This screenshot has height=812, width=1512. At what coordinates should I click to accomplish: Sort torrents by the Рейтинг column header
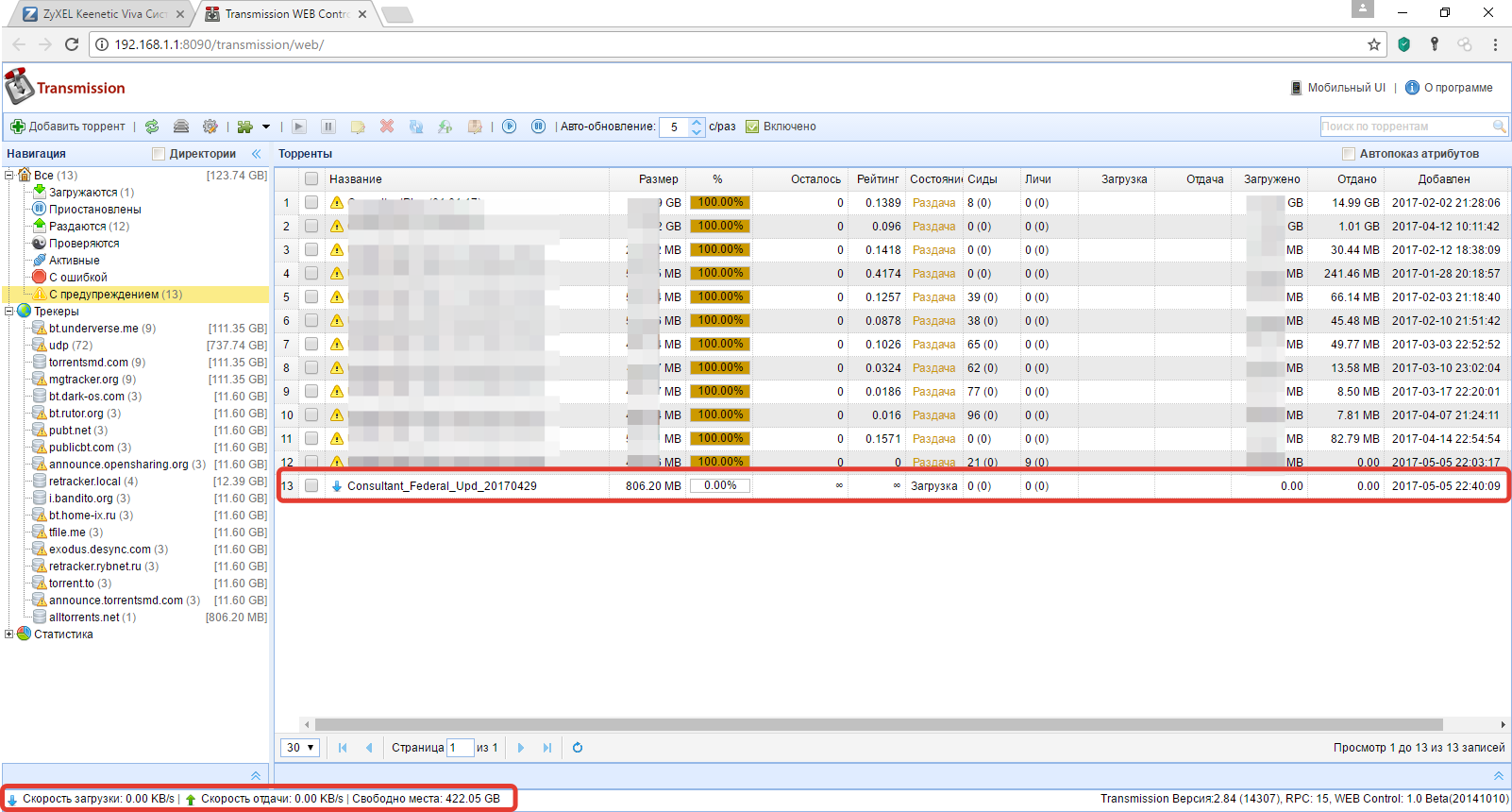click(x=878, y=178)
